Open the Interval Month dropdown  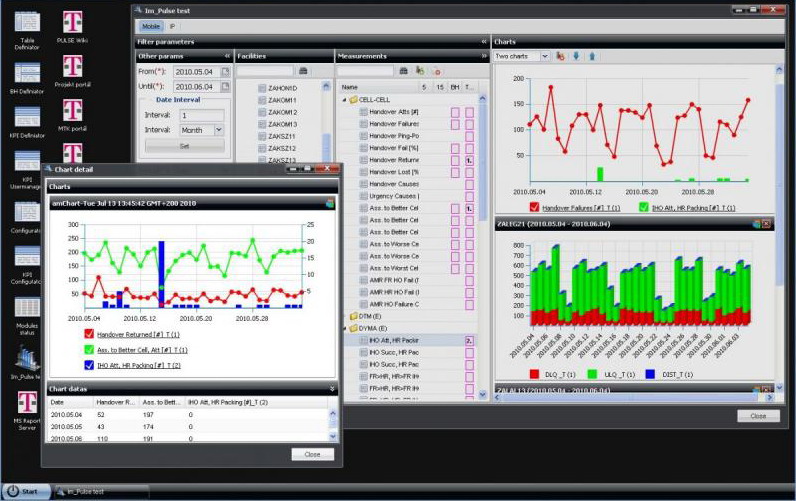(219, 130)
